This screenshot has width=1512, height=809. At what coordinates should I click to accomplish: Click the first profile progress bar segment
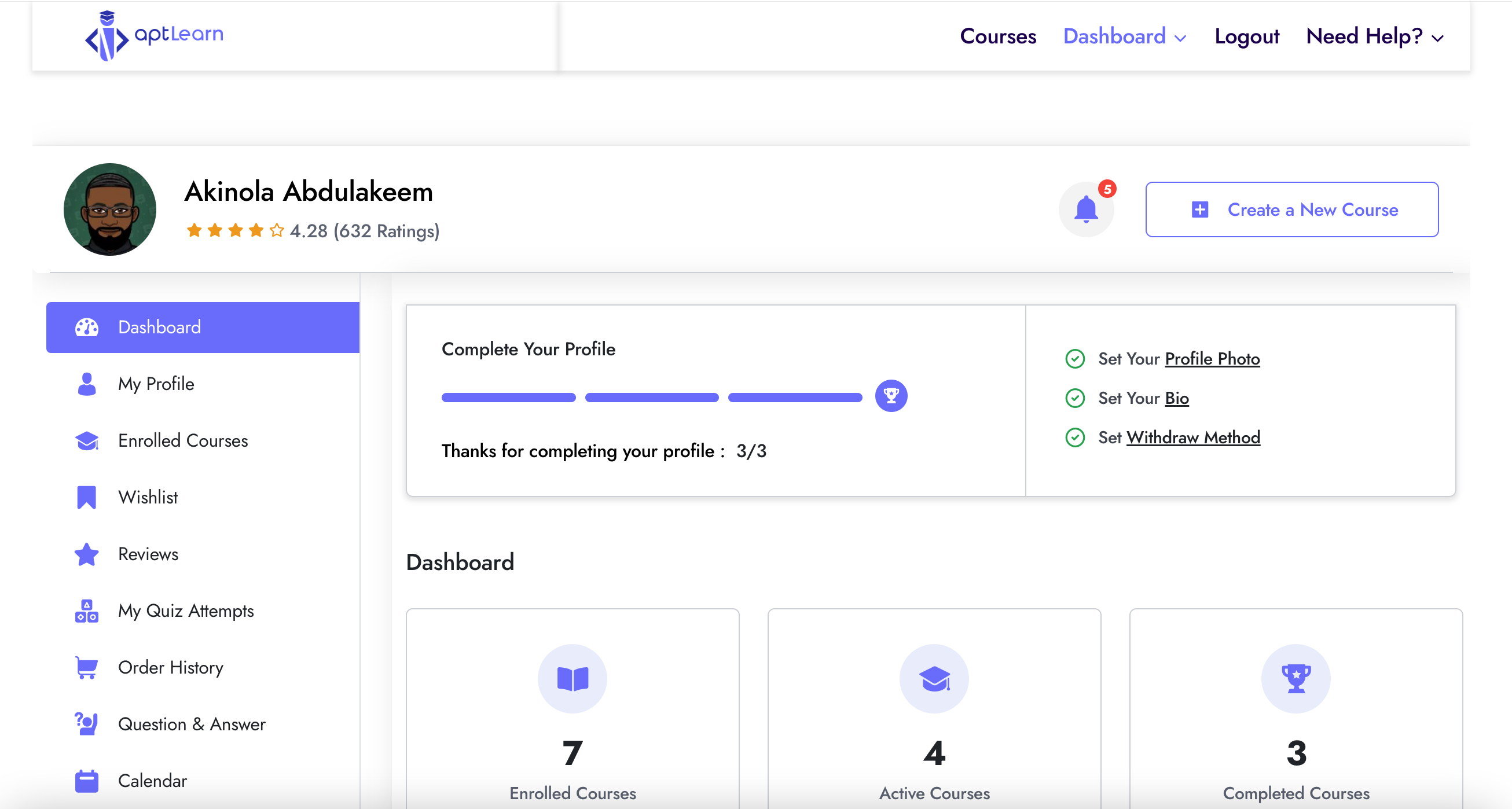click(508, 397)
